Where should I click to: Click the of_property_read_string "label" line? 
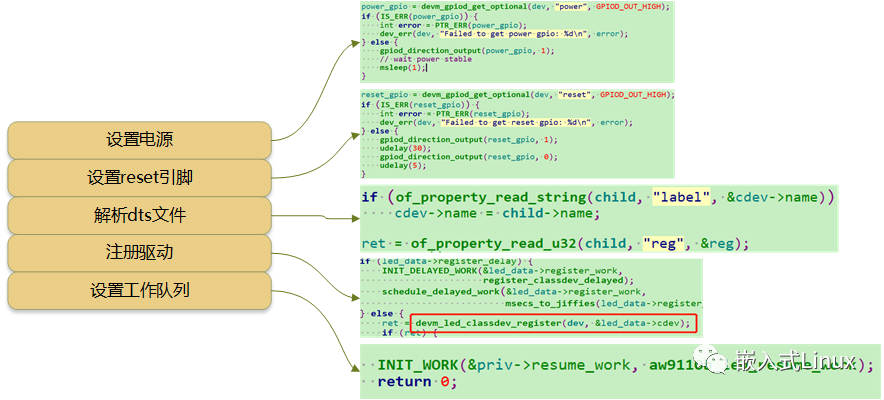point(598,198)
